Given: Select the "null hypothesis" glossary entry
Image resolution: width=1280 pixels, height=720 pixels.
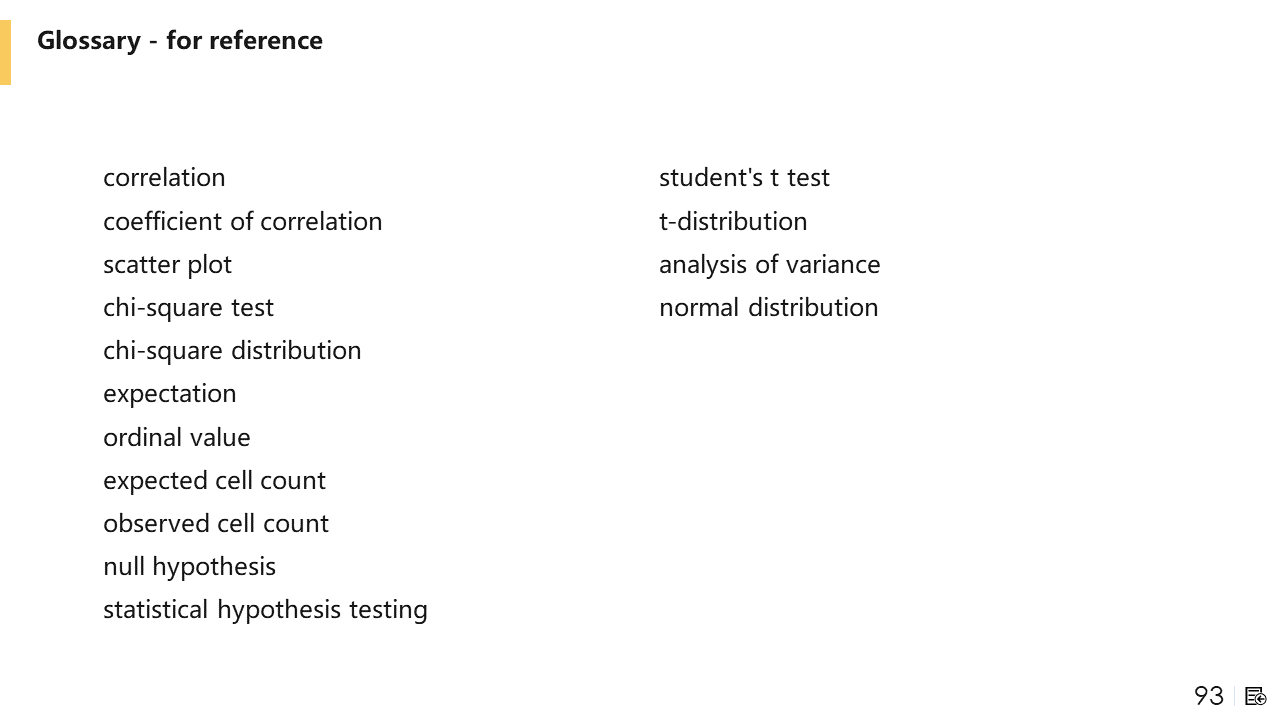Looking at the screenshot, I should 189,567.
